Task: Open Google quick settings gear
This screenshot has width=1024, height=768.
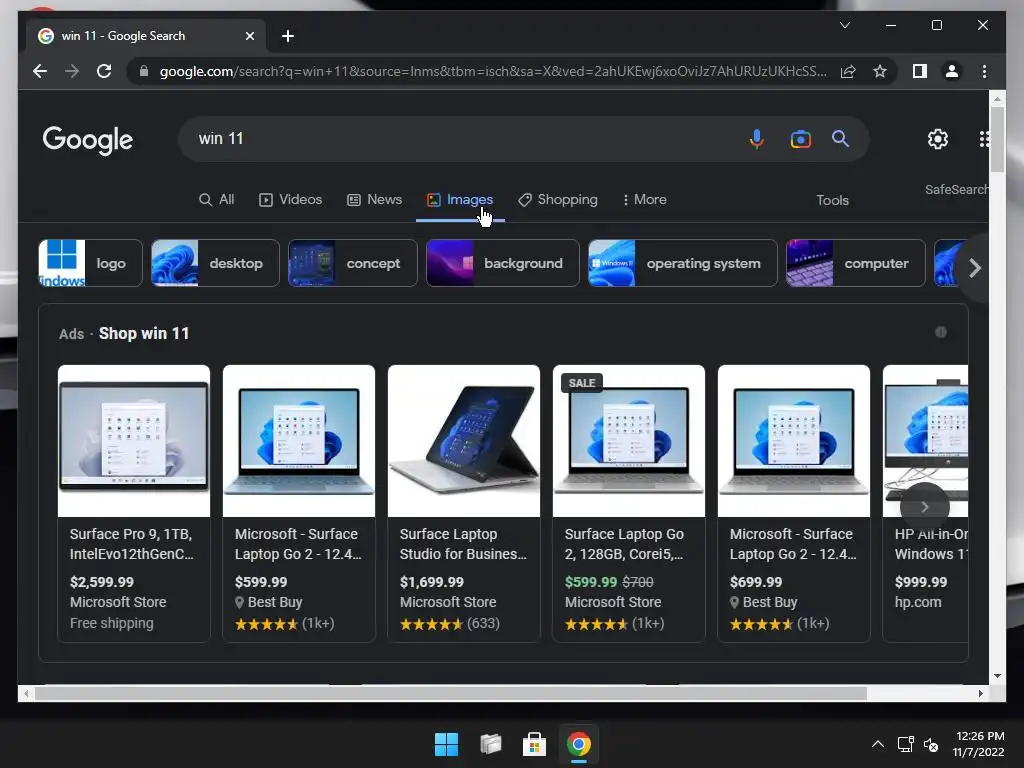Action: point(938,138)
